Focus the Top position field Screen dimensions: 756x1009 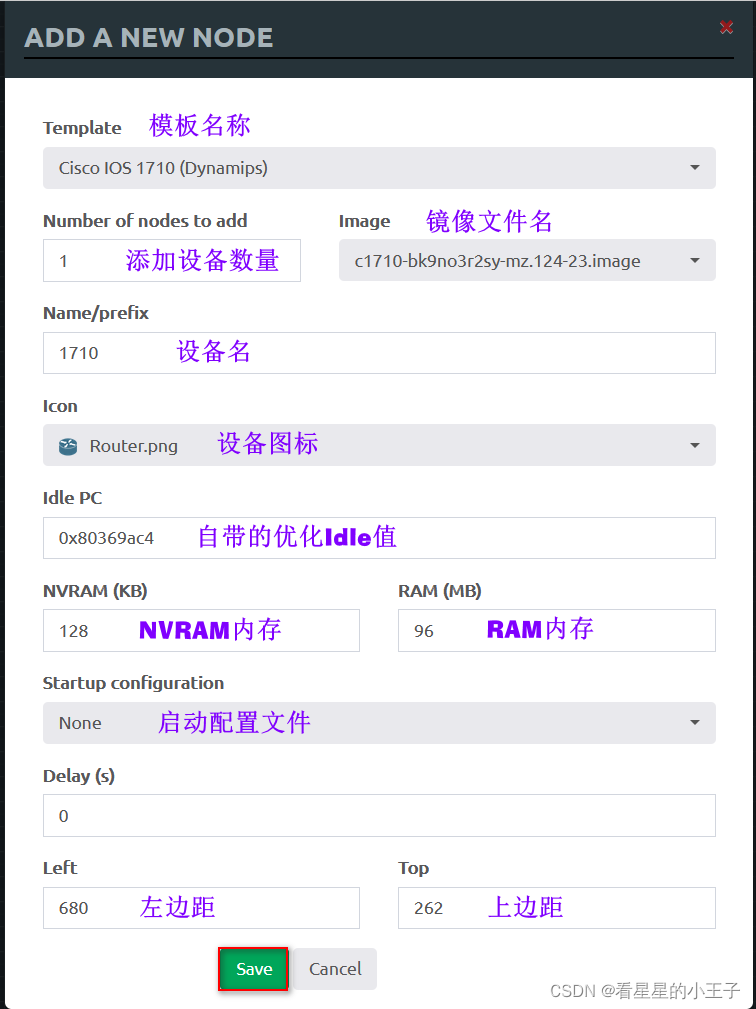[x=557, y=908]
